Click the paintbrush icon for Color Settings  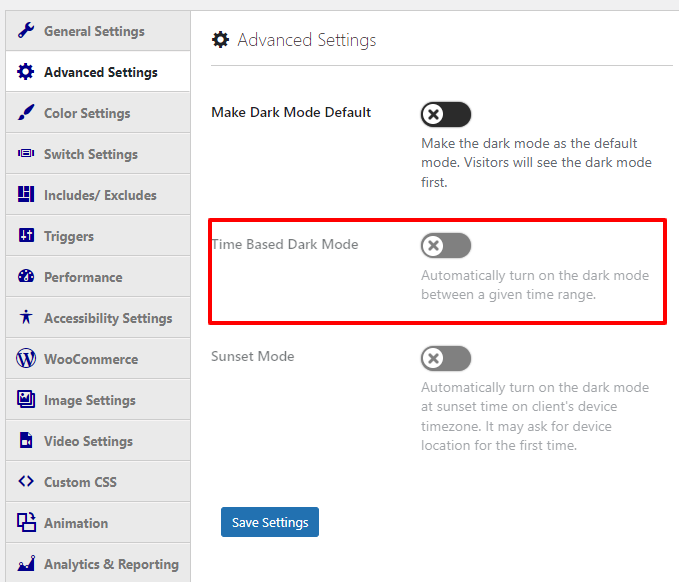[x=26, y=112]
